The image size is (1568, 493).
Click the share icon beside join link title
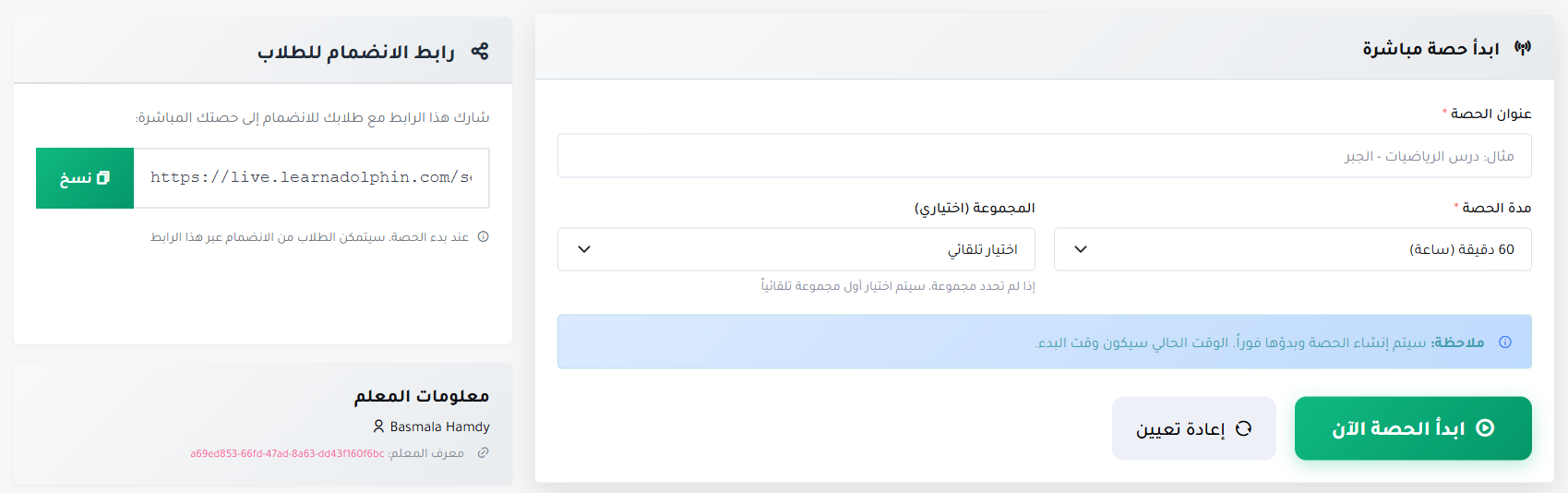coord(480,52)
